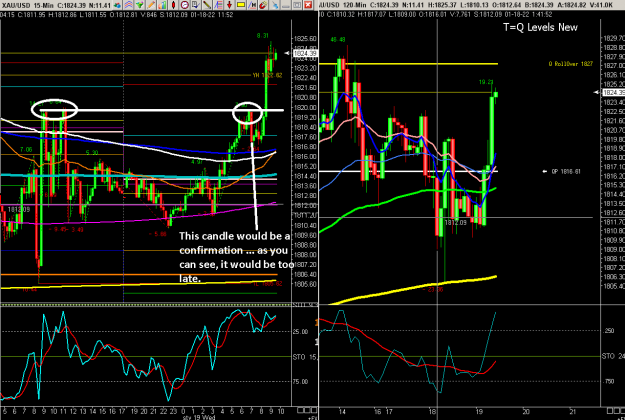Select the red candlestick chart-type icon
This screenshot has width=625, height=420.
[173, 5]
